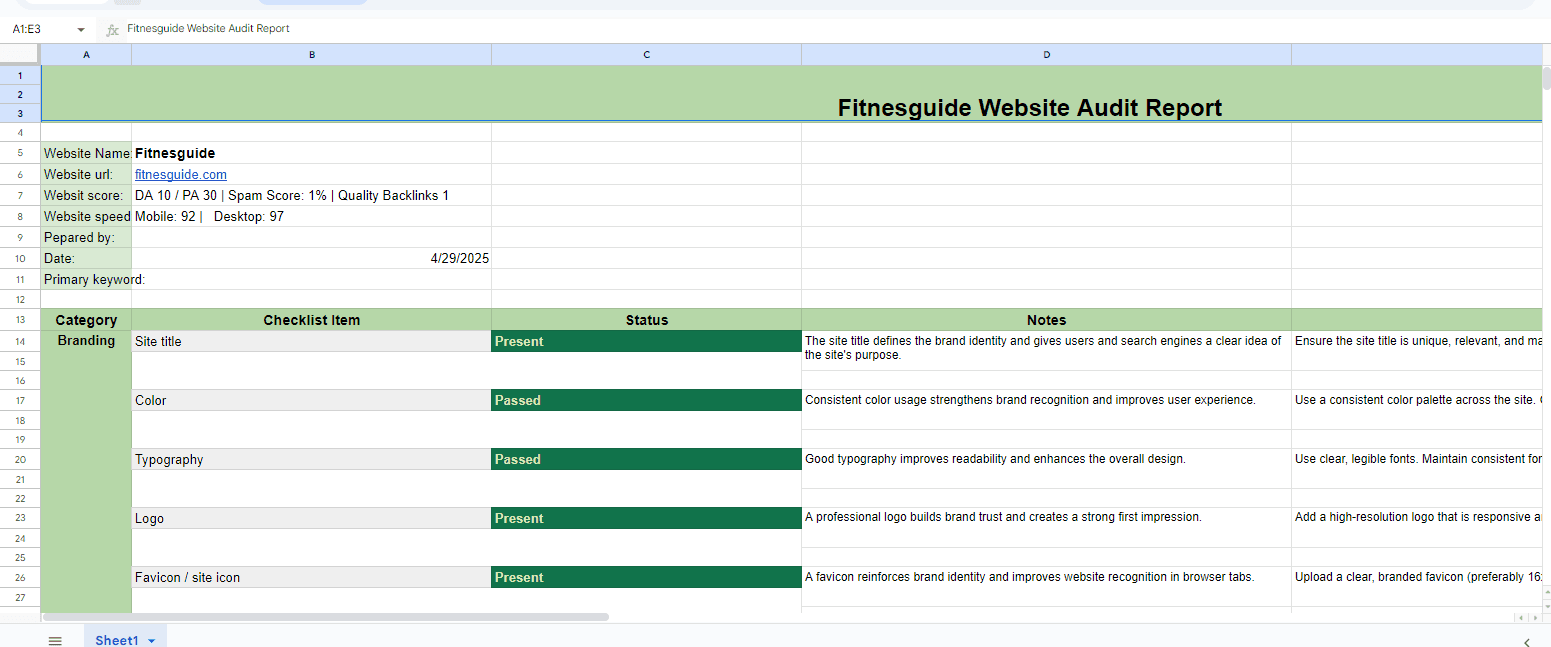Click the vertical scrollbar down arrow
The image size is (1551, 647).
coord(1546,604)
